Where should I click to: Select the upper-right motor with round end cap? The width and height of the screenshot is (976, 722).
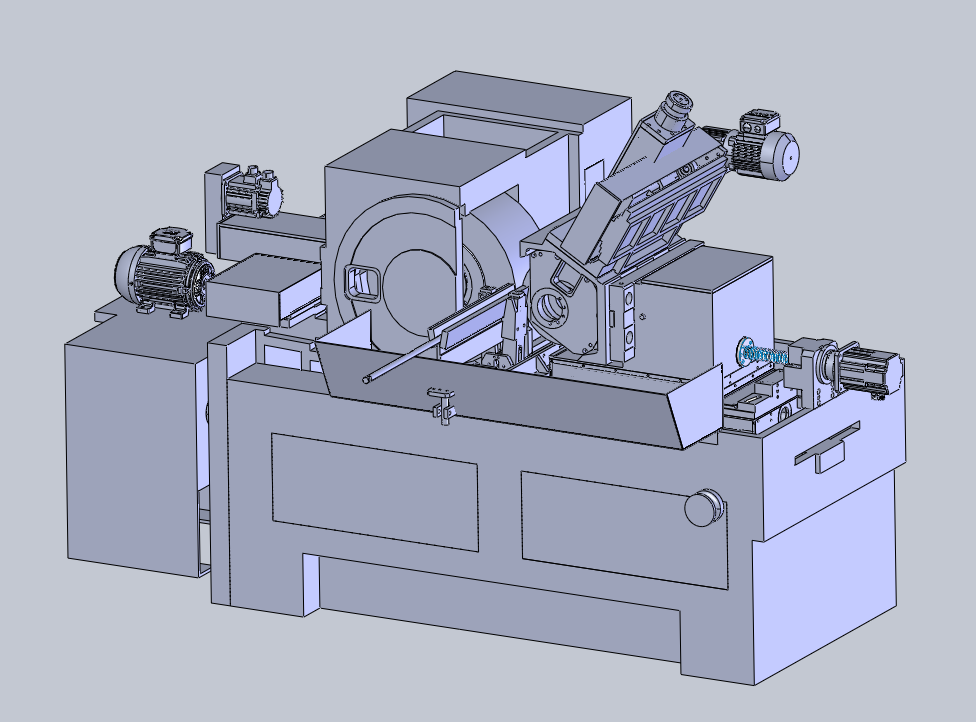[763, 147]
